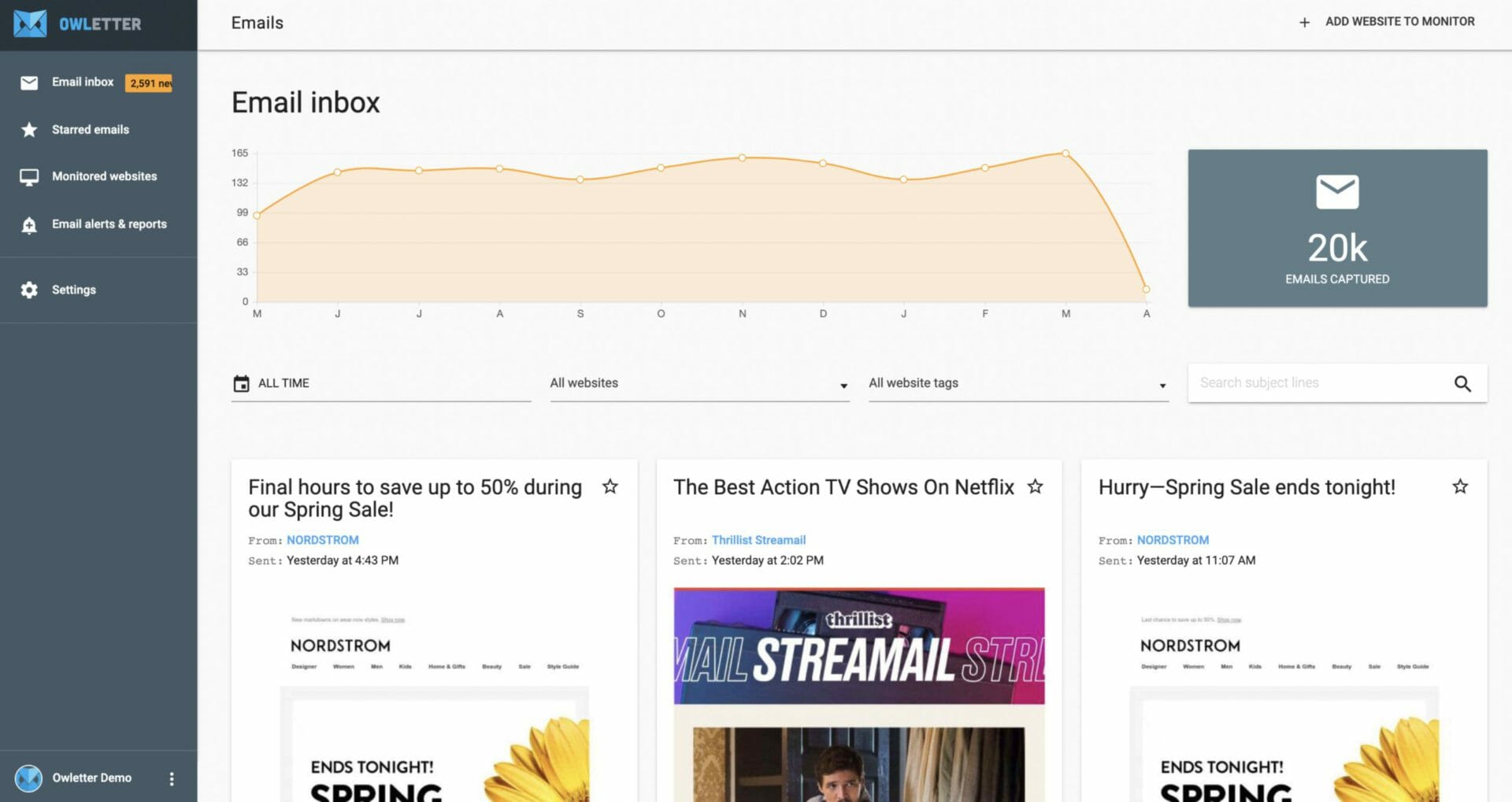Click ADD WEBSITE TO MONITOR button
The image size is (1512, 802).
(x=1387, y=22)
